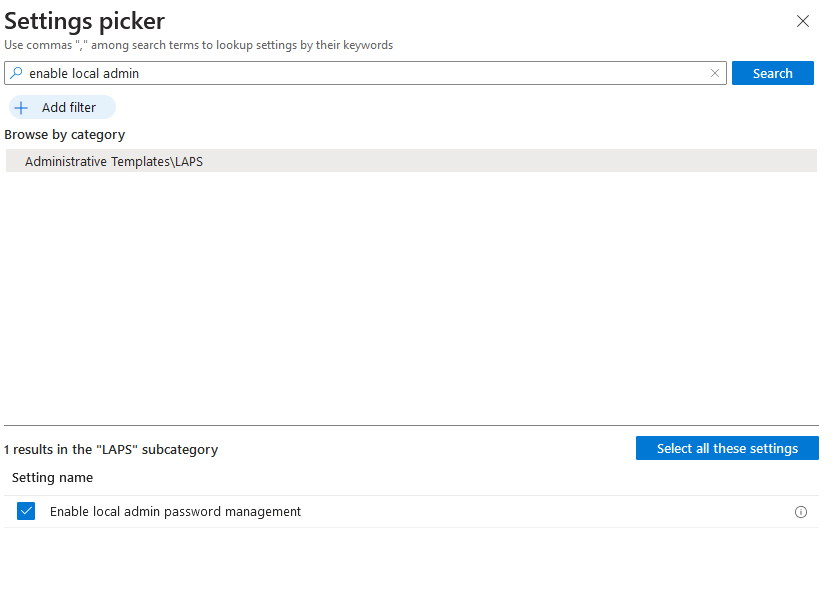Click the magnifier icon in search box
The image size is (835, 608).
[x=16, y=73]
